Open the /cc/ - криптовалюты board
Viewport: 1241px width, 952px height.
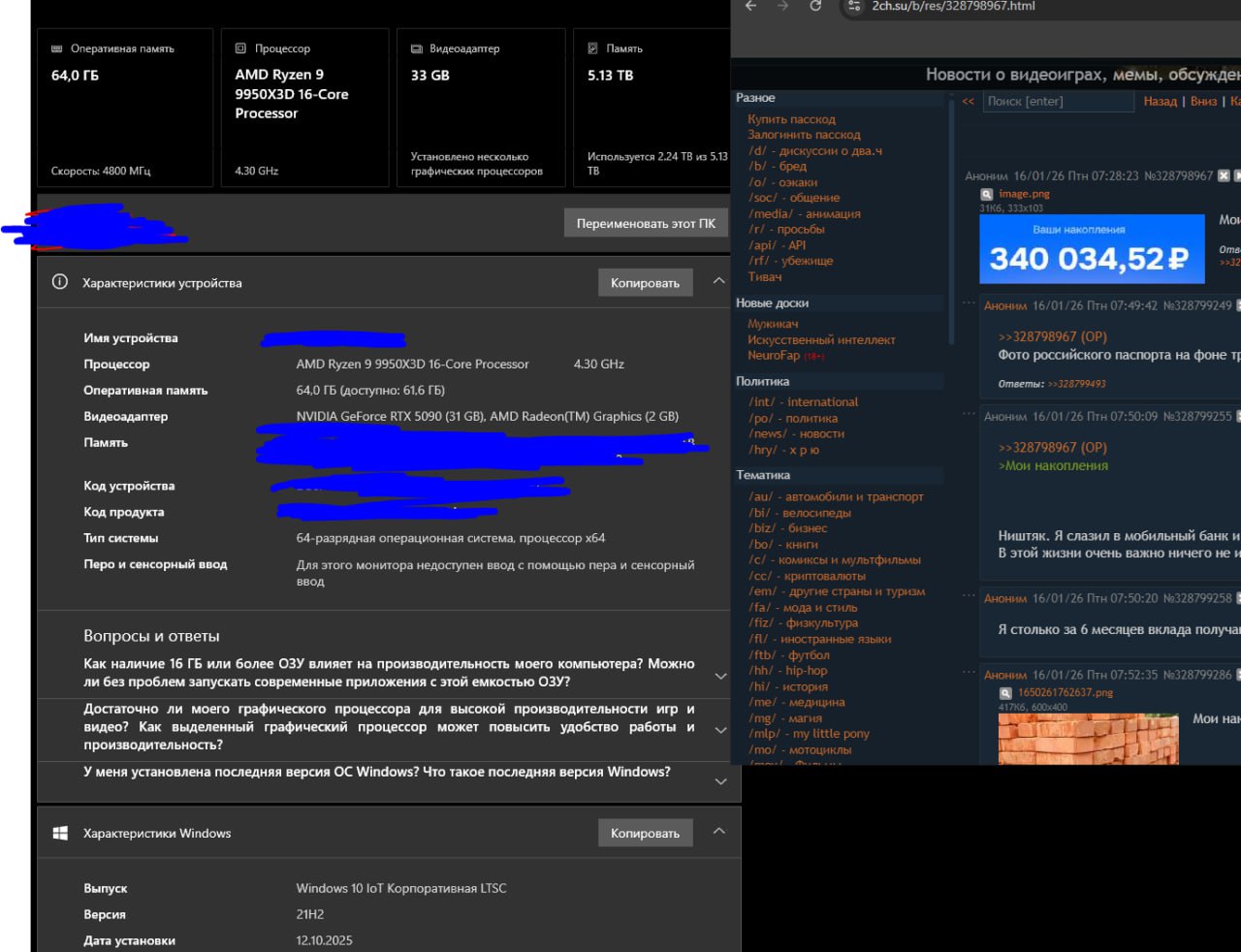click(x=807, y=576)
